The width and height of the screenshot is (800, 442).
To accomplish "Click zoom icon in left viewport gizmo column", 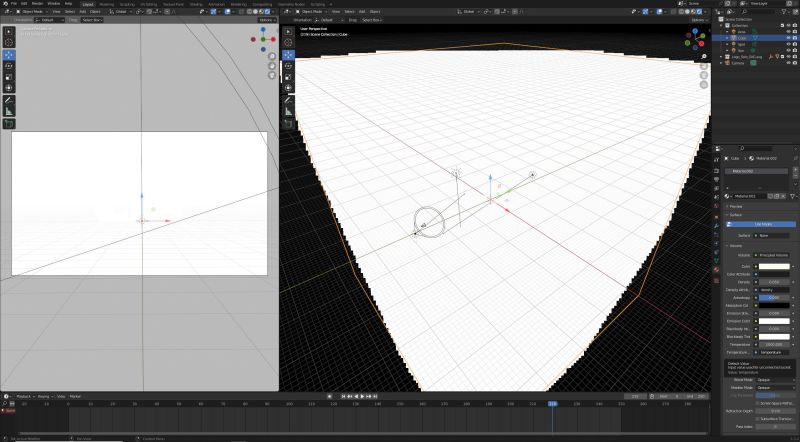I will point(272,56).
